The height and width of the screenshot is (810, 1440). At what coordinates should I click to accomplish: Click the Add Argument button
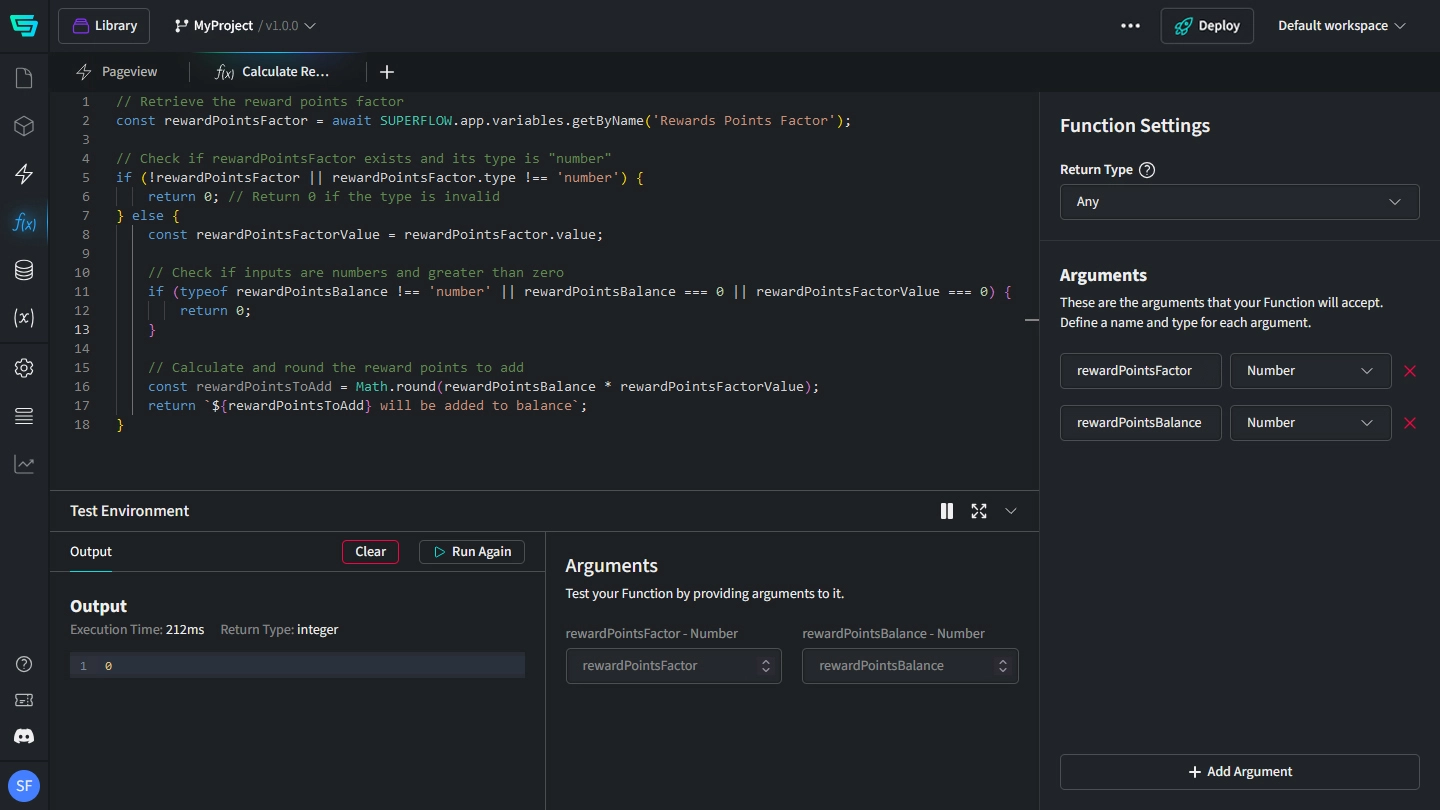(x=1239, y=772)
